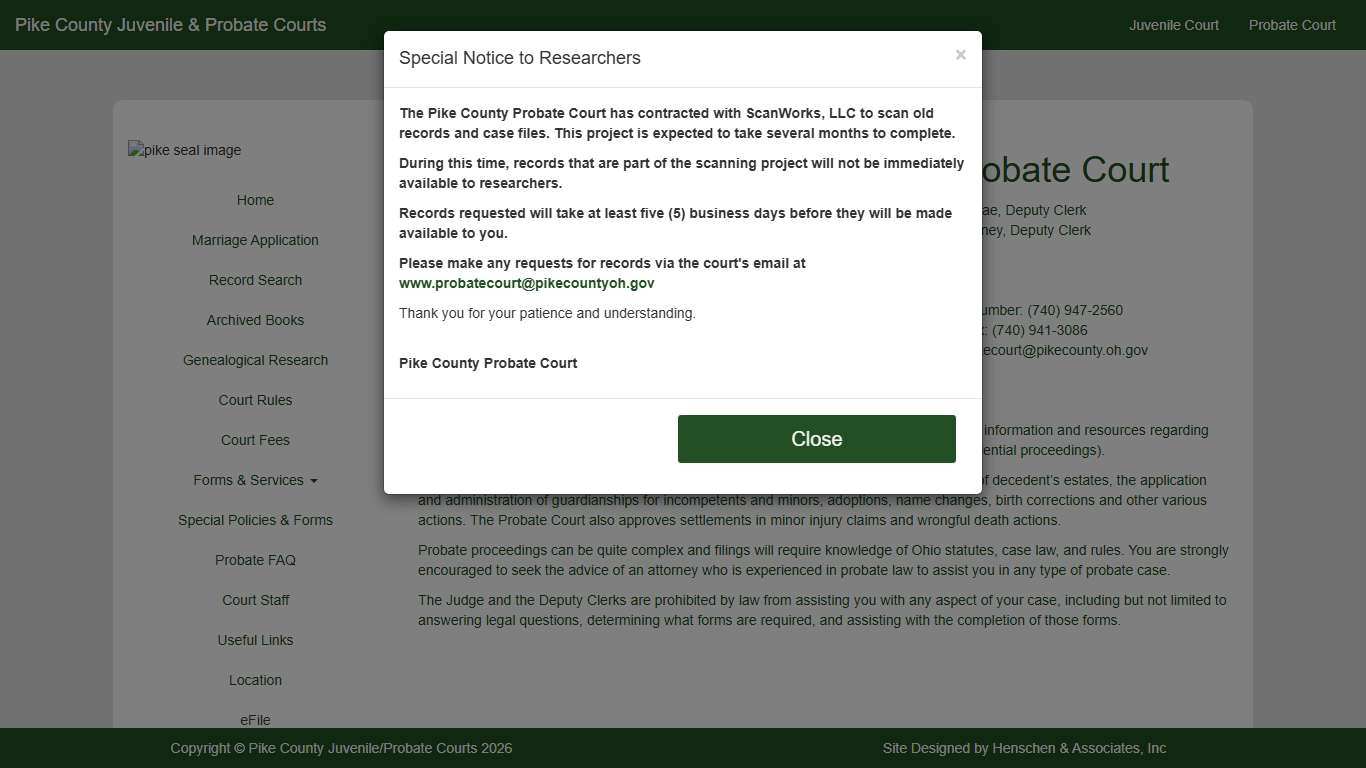Open the probate court email link

pyautogui.click(x=526, y=283)
